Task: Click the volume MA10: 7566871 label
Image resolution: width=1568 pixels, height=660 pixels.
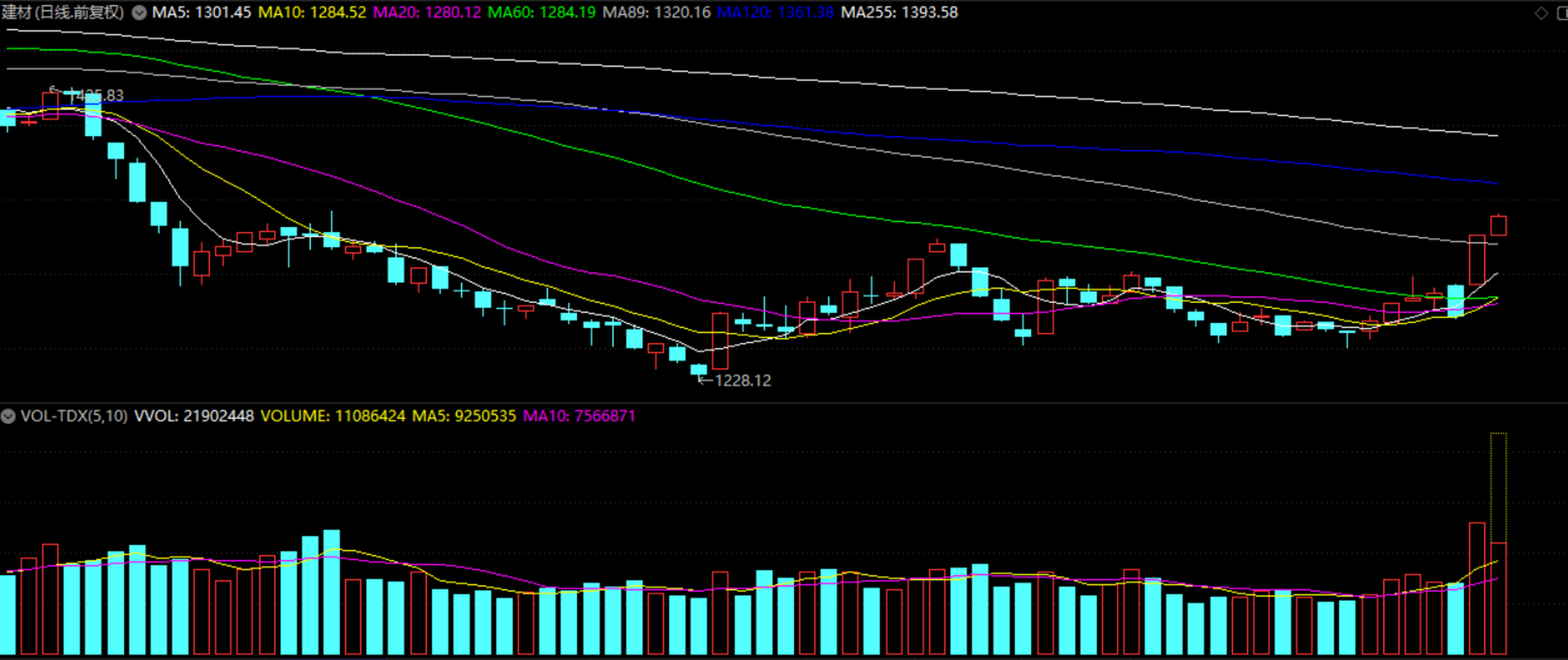Action: click(x=579, y=416)
